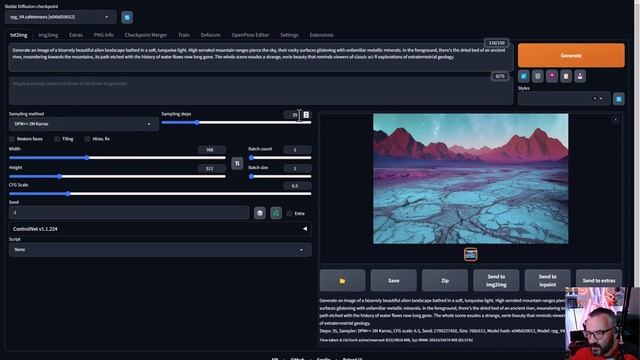The image size is (640, 360).
Task: Click the width-height swap icon
Action: (x=237, y=163)
